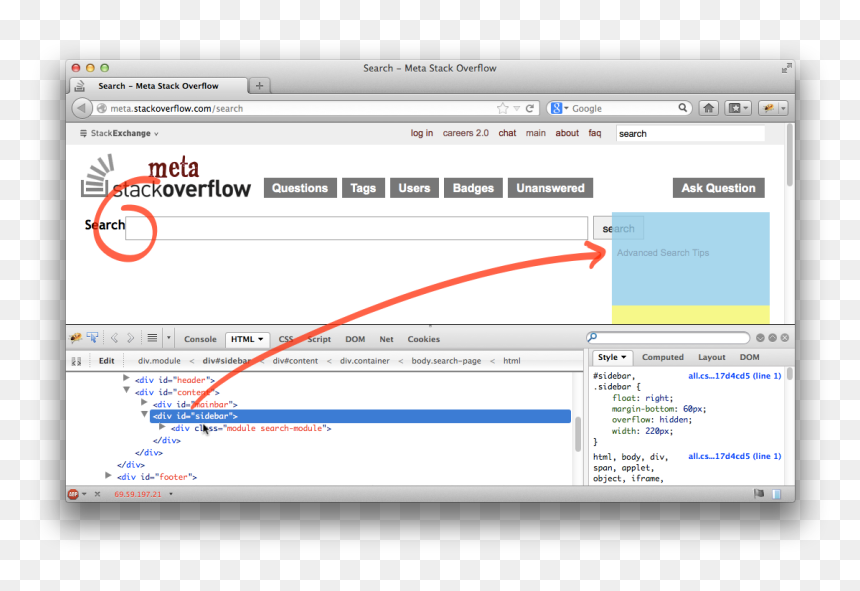
Task: Open all.cs...17d4cd5 link beside #sidebar rule
Action: [x=735, y=376]
